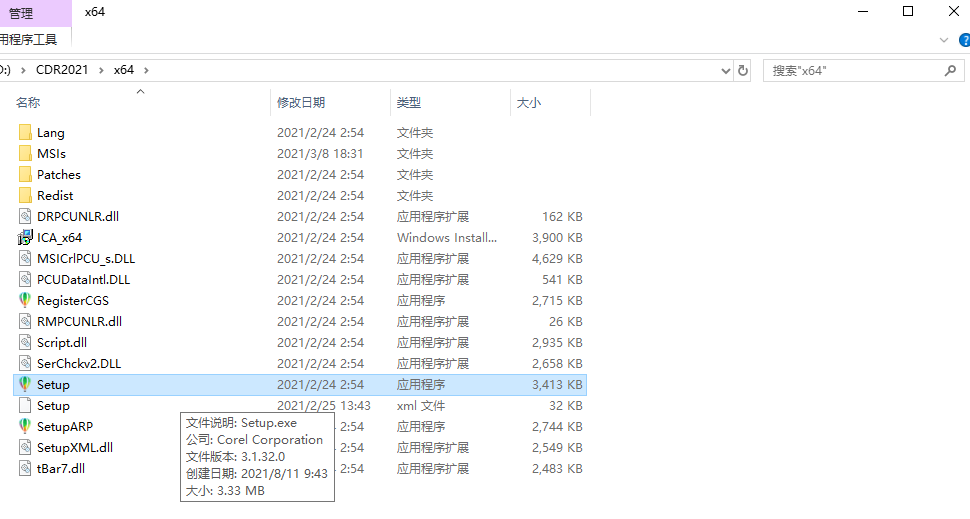The image size is (970, 519).
Task: Select the SerChckv2.DLL file name
Action: (x=79, y=364)
